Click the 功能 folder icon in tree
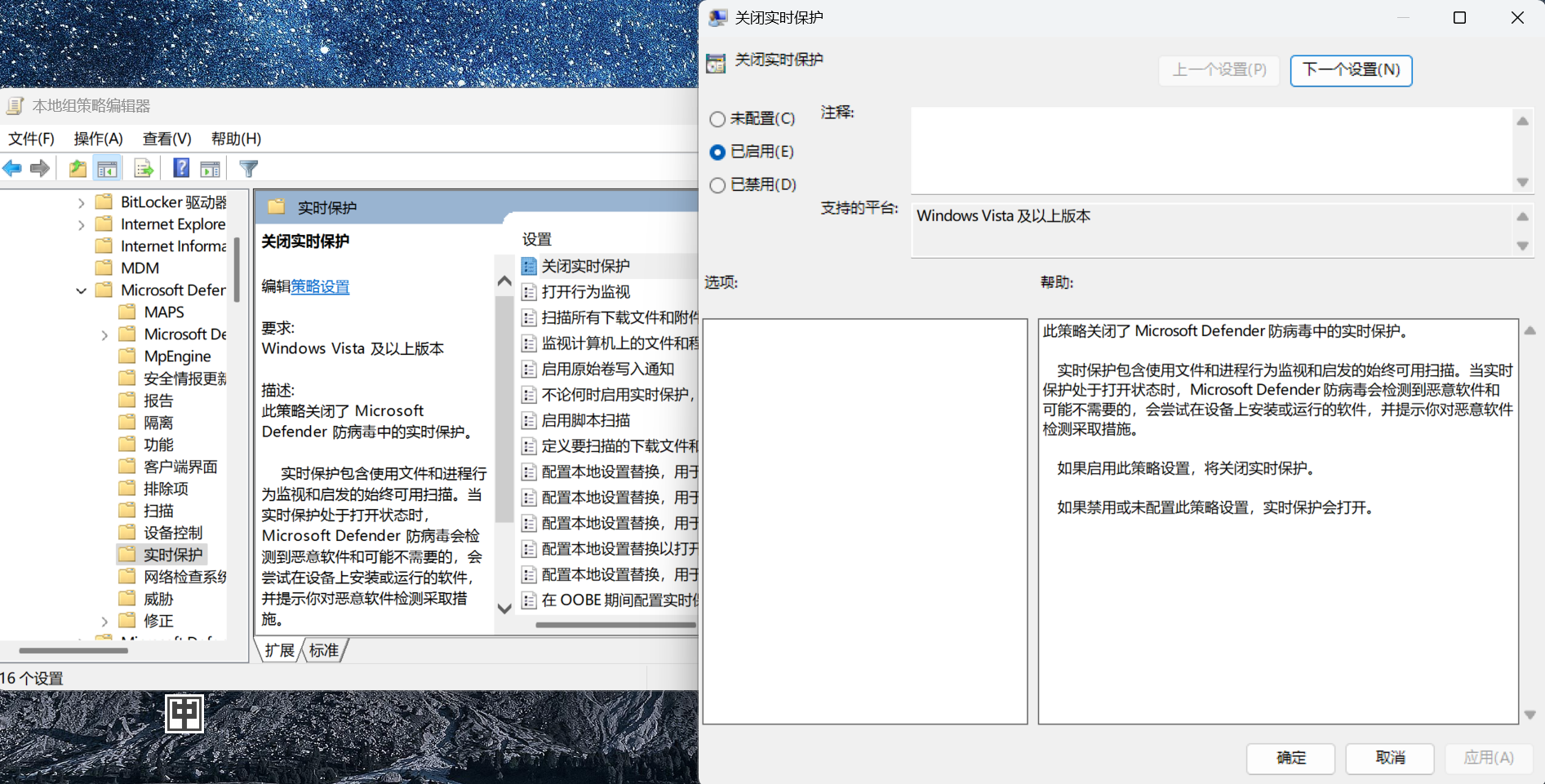This screenshot has height=784, width=1545. coord(127,444)
